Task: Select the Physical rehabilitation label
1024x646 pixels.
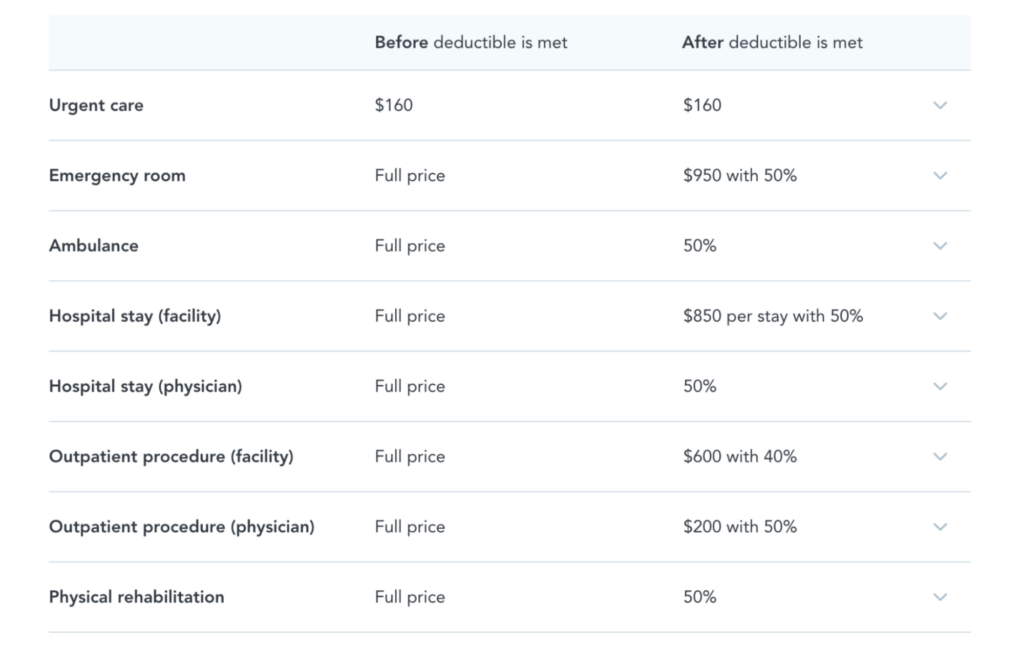Action: tap(136, 597)
